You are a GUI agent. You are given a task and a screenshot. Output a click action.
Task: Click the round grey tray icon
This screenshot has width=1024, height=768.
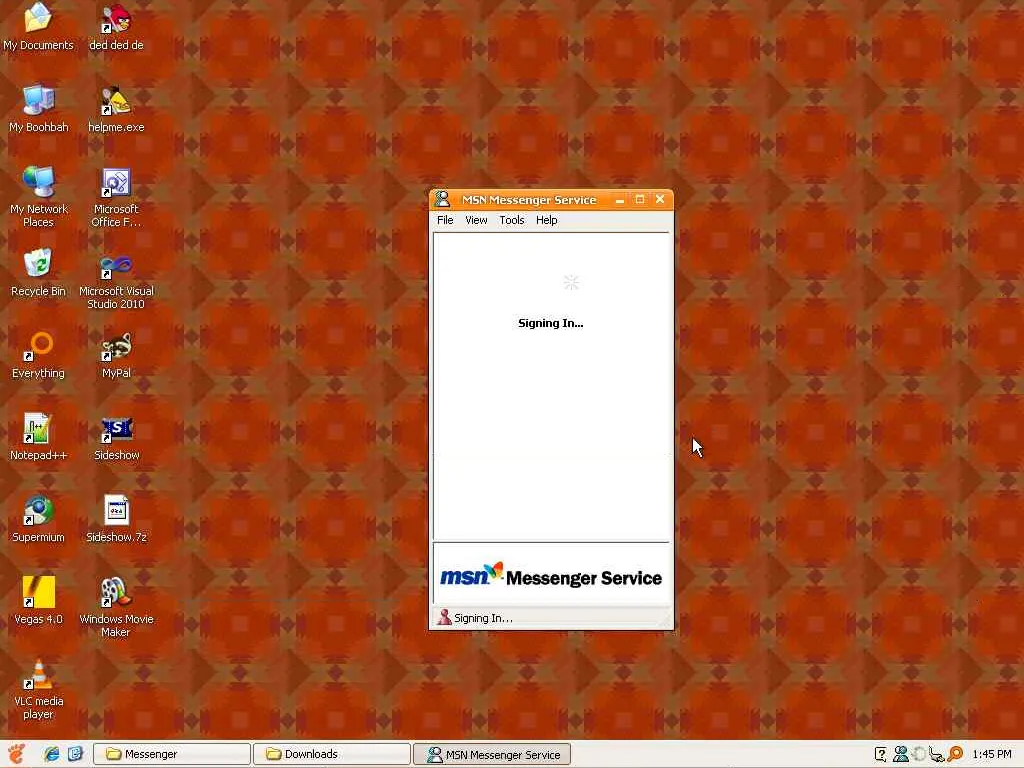(919, 754)
